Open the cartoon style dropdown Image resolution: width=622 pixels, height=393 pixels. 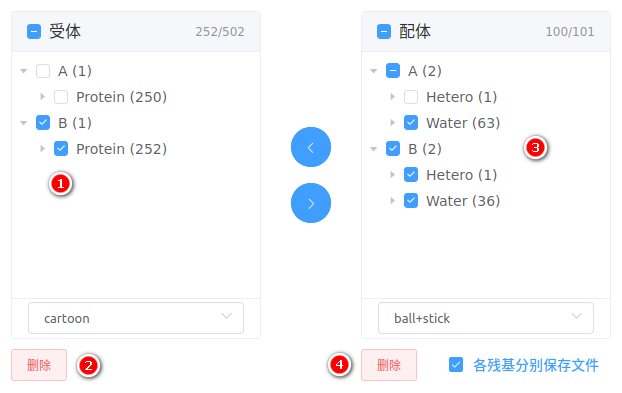[136, 318]
